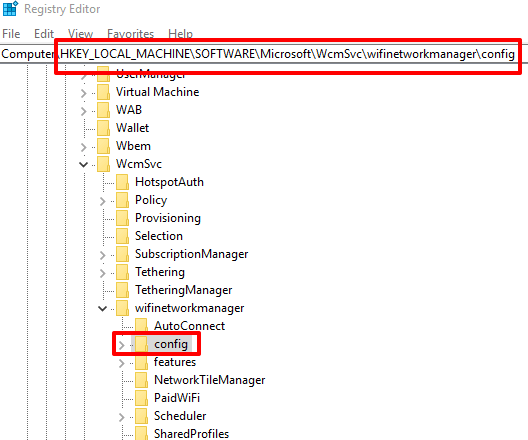Click the features folder icon

pyautogui.click(x=141, y=362)
